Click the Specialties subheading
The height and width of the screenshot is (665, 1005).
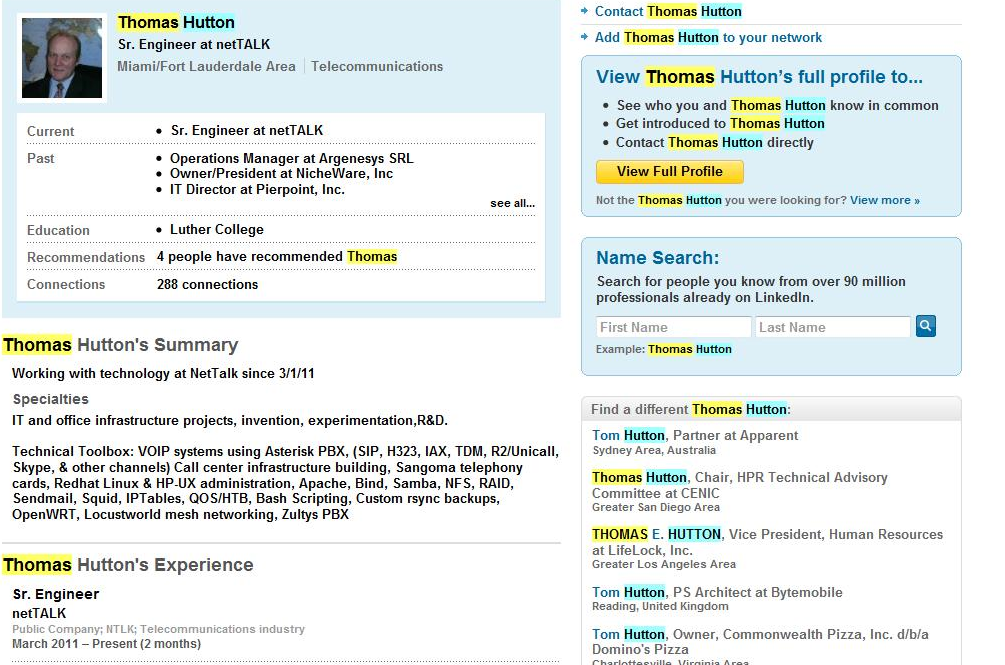click(x=51, y=399)
